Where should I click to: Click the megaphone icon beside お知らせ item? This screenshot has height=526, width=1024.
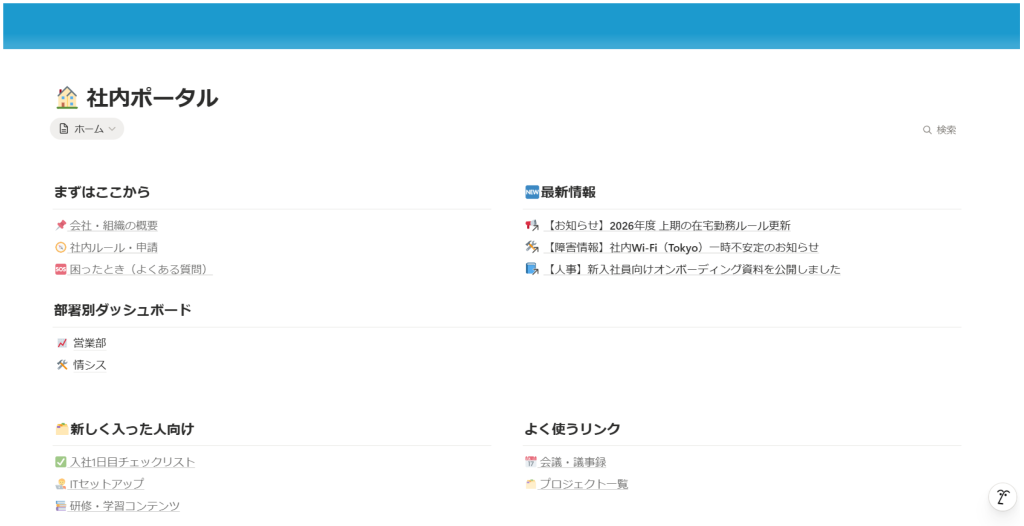pos(532,226)
